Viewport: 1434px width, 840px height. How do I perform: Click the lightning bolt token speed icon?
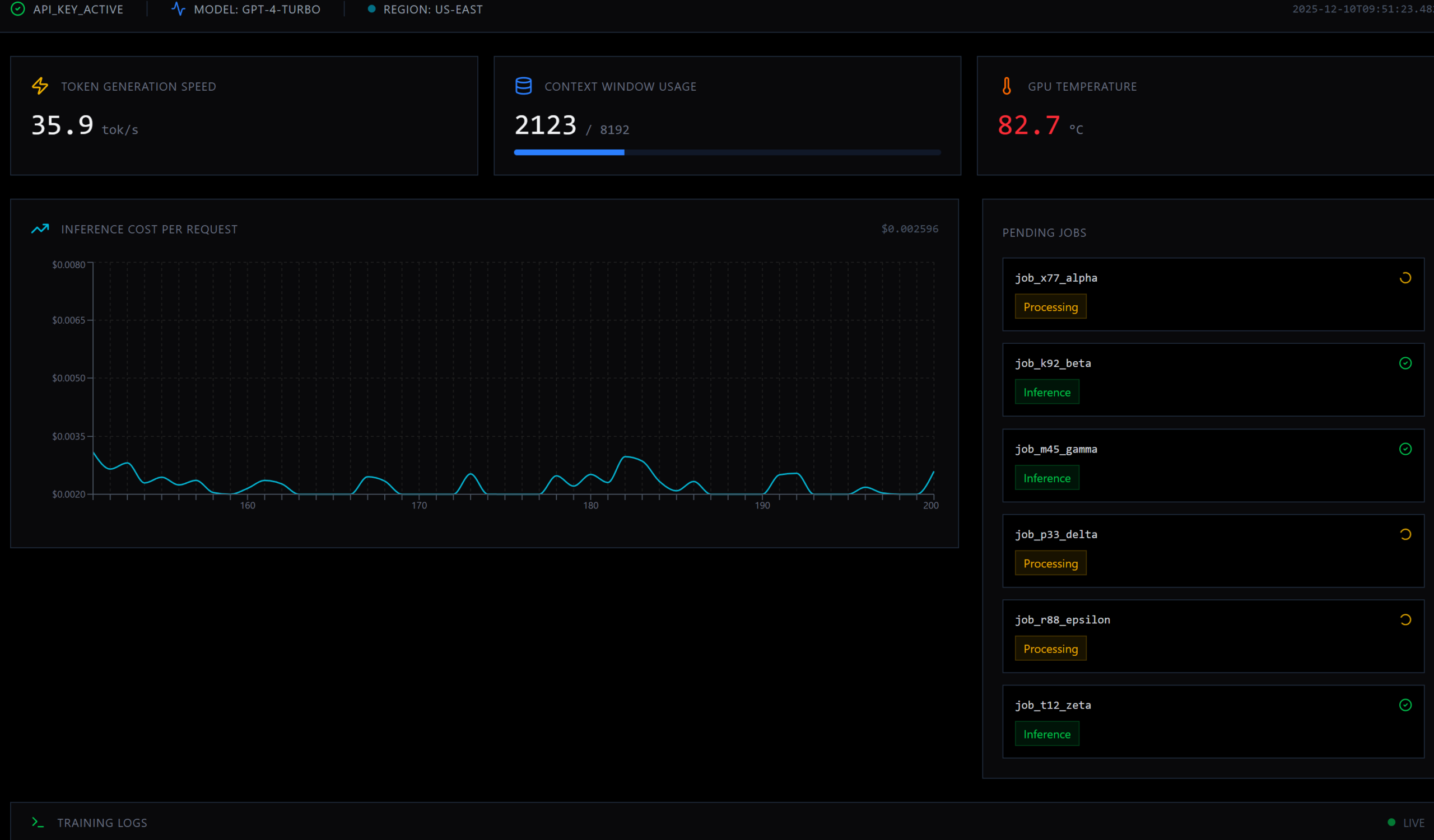[40, 86]
